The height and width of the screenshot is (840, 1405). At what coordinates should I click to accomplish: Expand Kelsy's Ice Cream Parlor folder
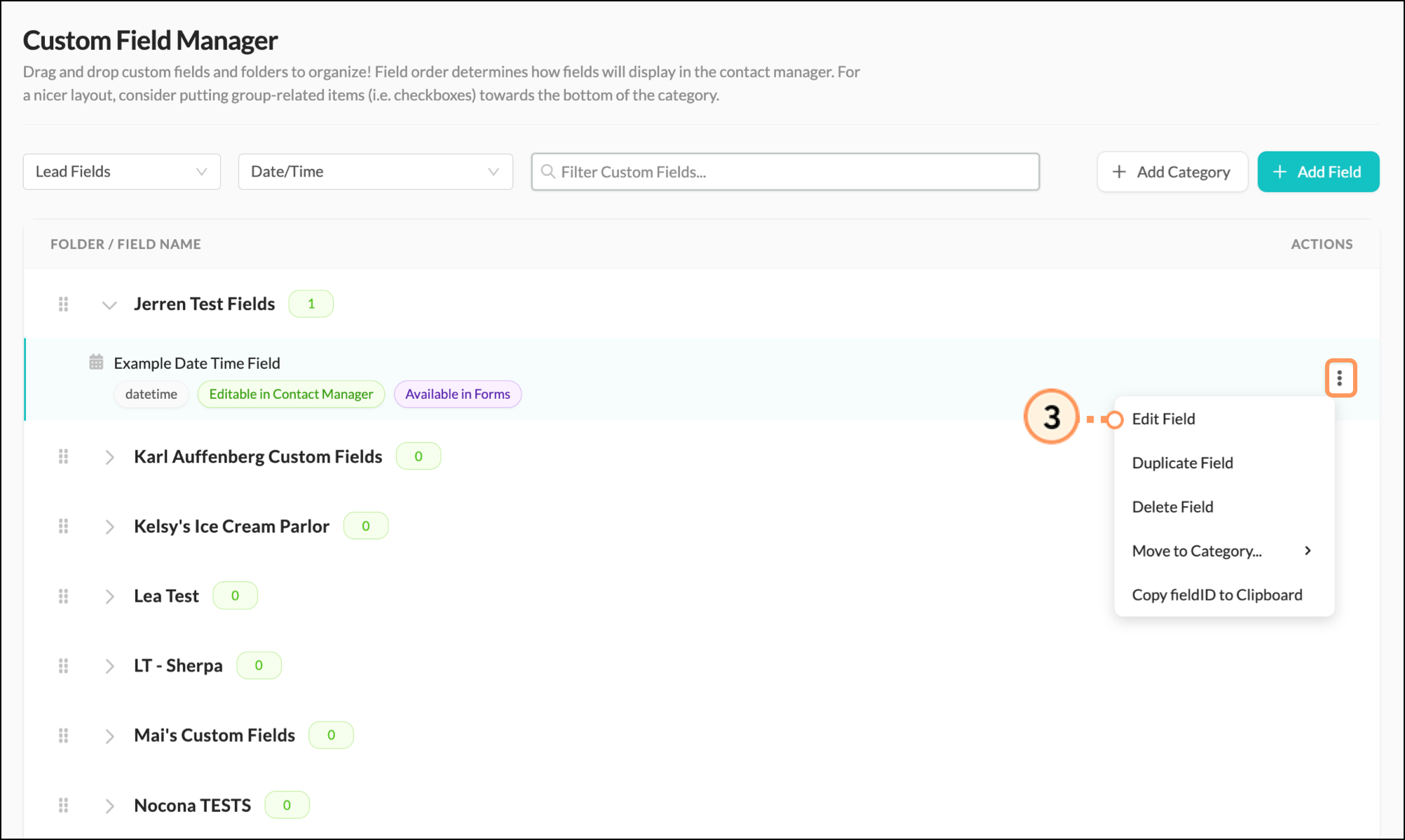pyautogui.click(x=109, y=527)
